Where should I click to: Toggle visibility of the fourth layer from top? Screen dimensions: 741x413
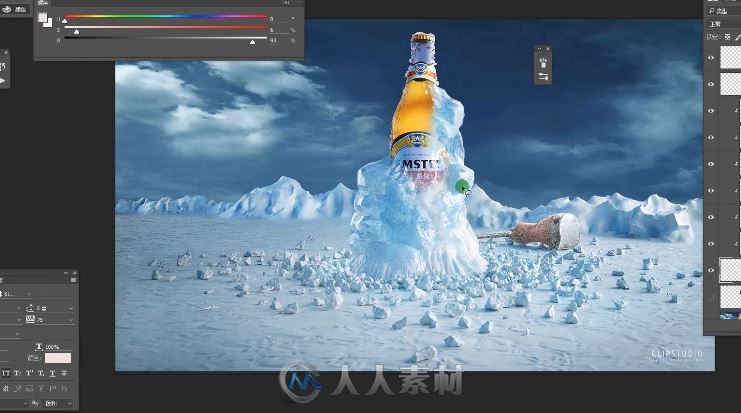[x=711, y=137]
